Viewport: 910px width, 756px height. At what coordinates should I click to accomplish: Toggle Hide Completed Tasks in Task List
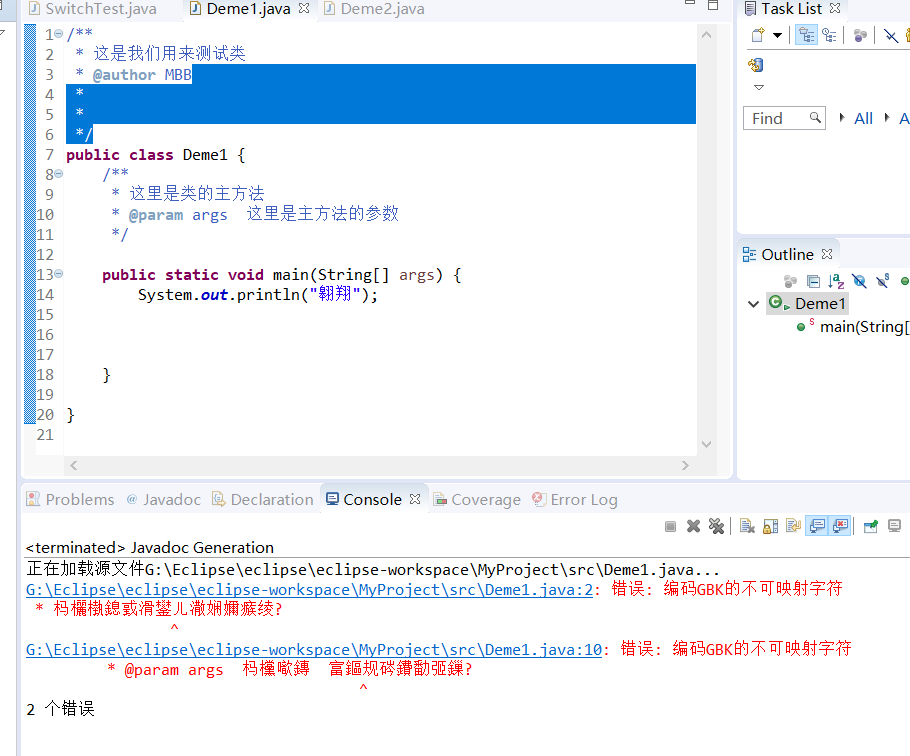(890, 35)
